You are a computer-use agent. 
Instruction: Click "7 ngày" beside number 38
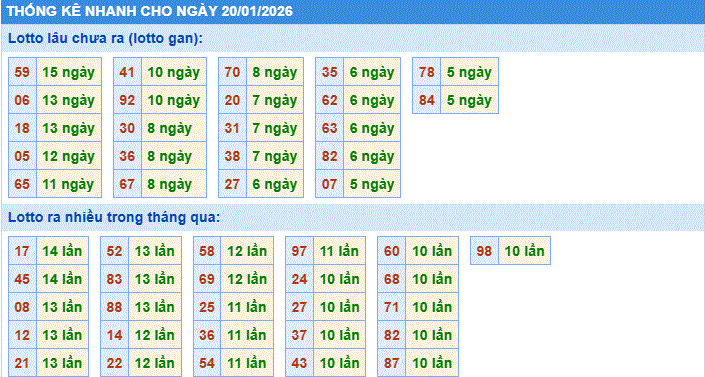click(275, 156)
